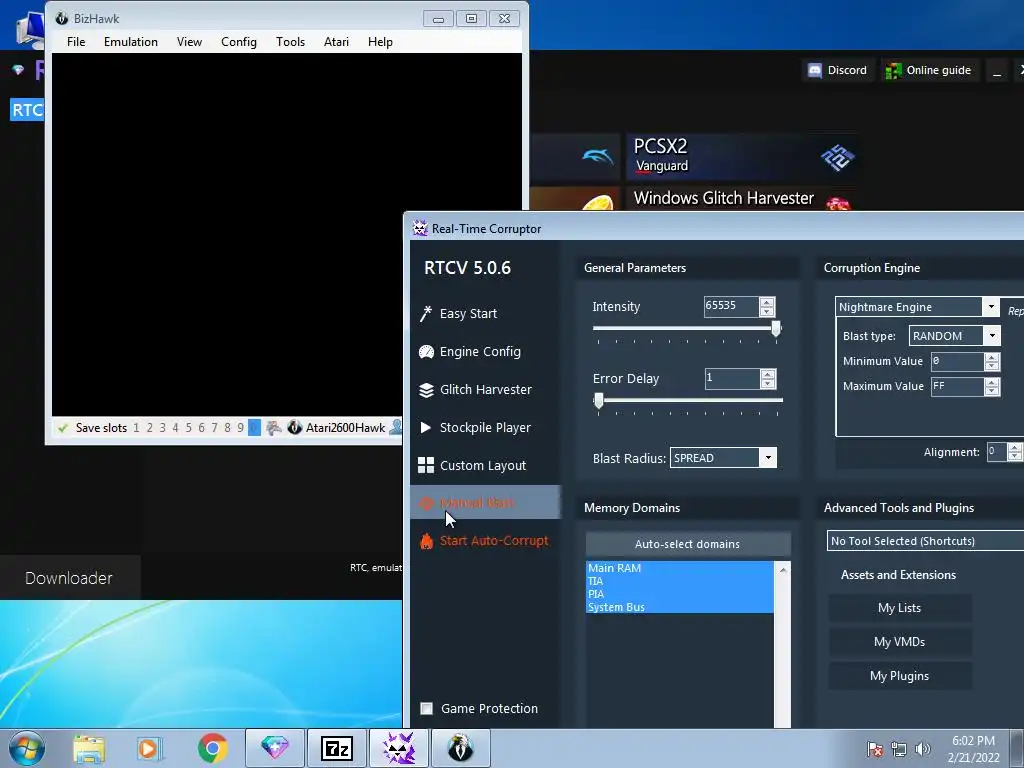Open Easy Start wand icon
The width and height of the screenshot is (1024, 768).
click(426, 313)
